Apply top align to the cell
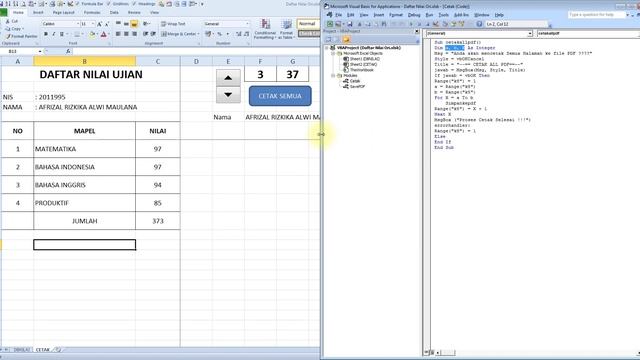This screenshot has width=640, height=360. (x=118, y=24)
